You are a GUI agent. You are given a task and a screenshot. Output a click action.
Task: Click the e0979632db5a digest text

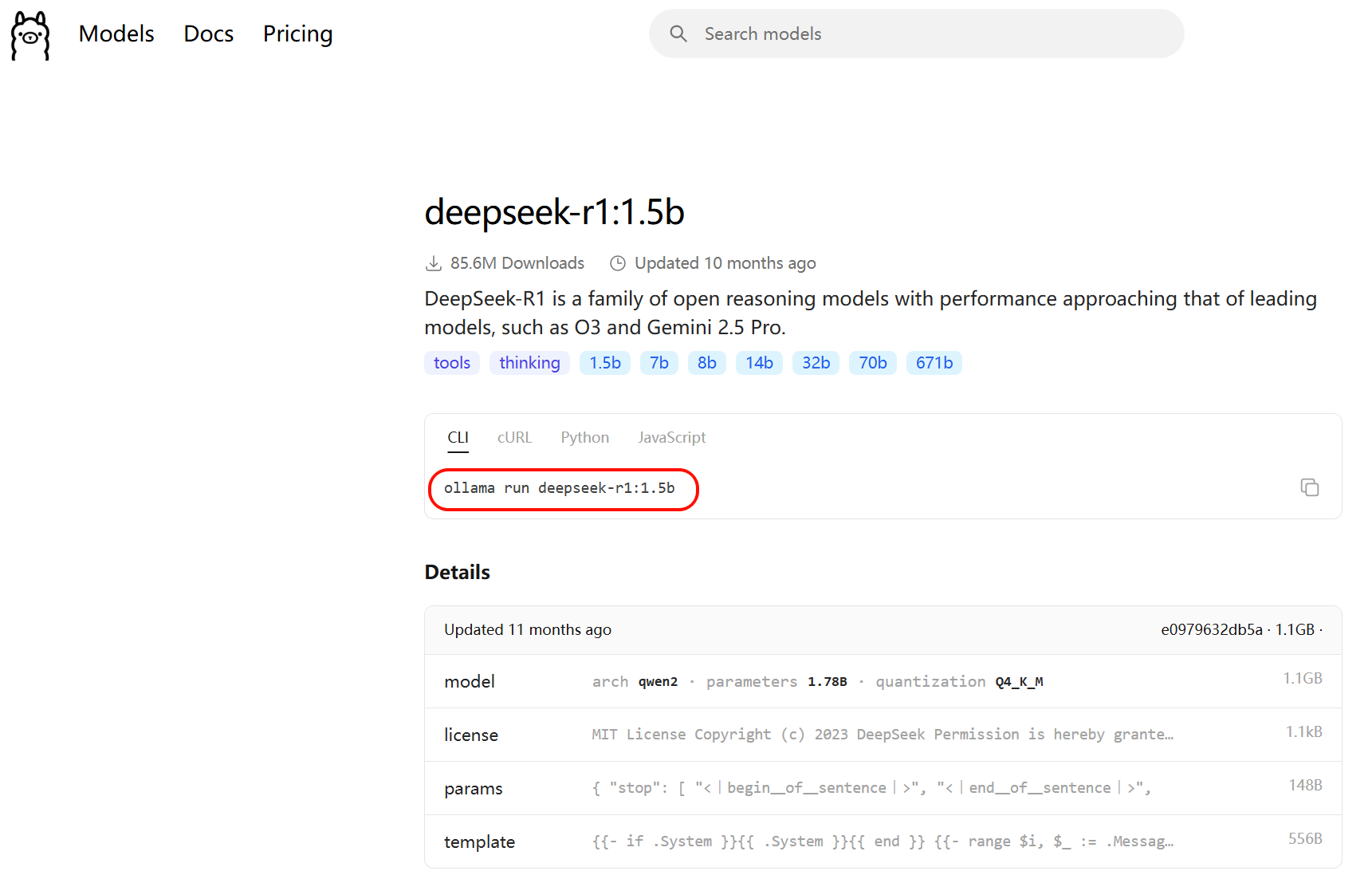(1212, 629)
